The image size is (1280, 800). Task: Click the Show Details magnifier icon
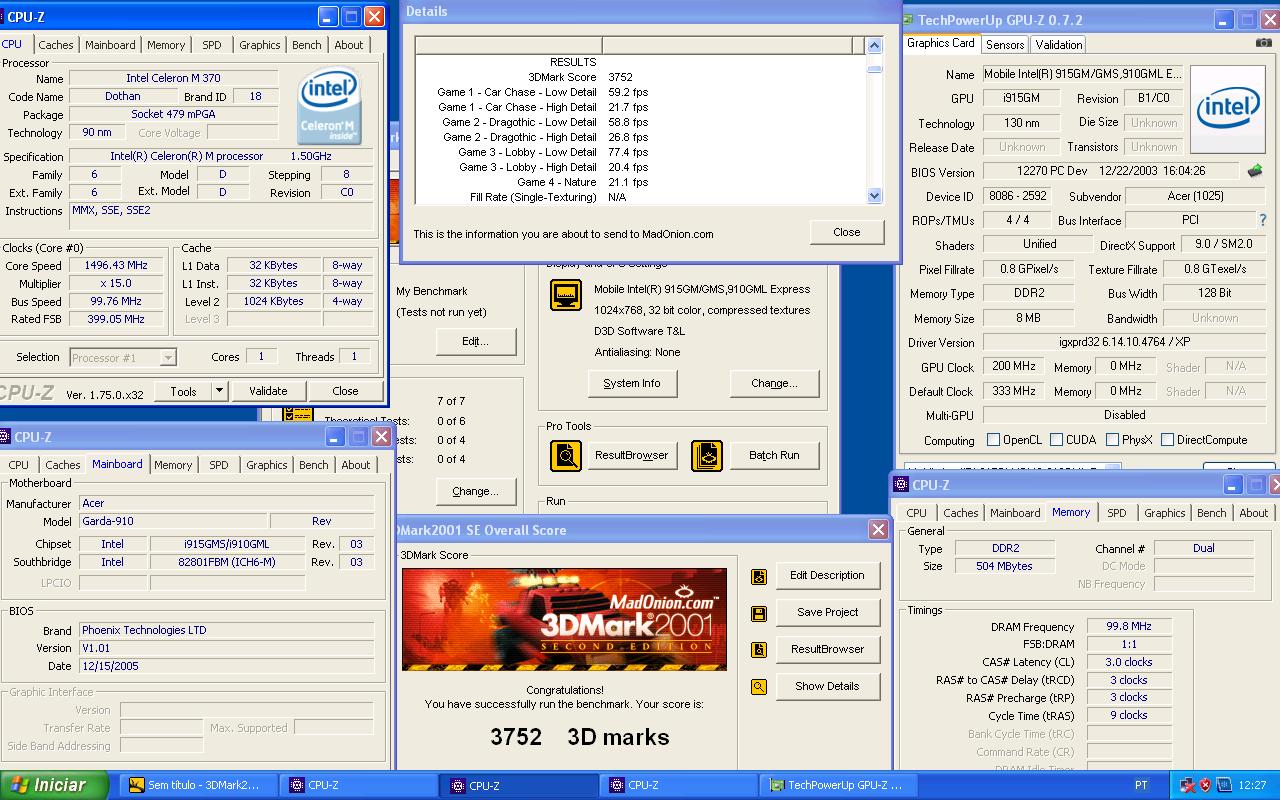tap(759, 687)
